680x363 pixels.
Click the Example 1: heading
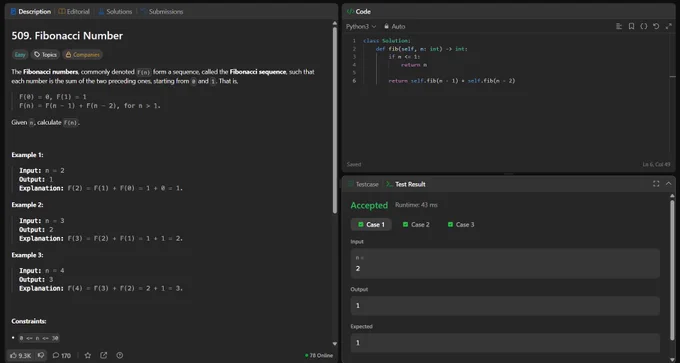click(x=27, y=155)
